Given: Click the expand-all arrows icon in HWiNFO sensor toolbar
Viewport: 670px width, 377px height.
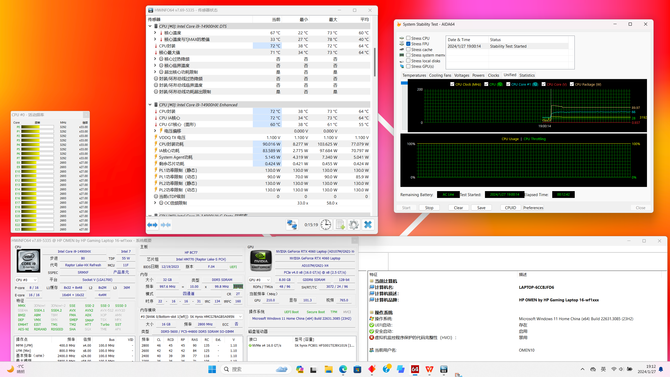Looking at the screenshot, I should click(x=152, y=225).
